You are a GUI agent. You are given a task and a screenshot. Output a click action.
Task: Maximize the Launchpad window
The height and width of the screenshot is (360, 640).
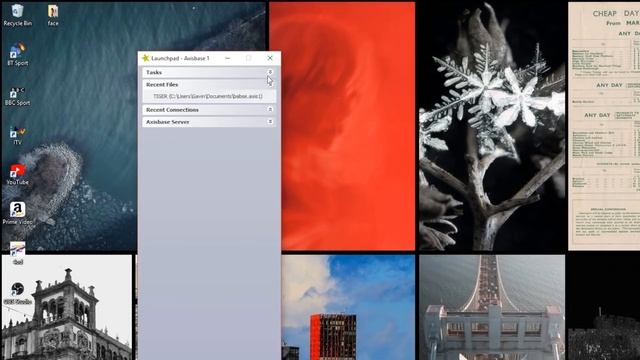[x=249, y=58]
